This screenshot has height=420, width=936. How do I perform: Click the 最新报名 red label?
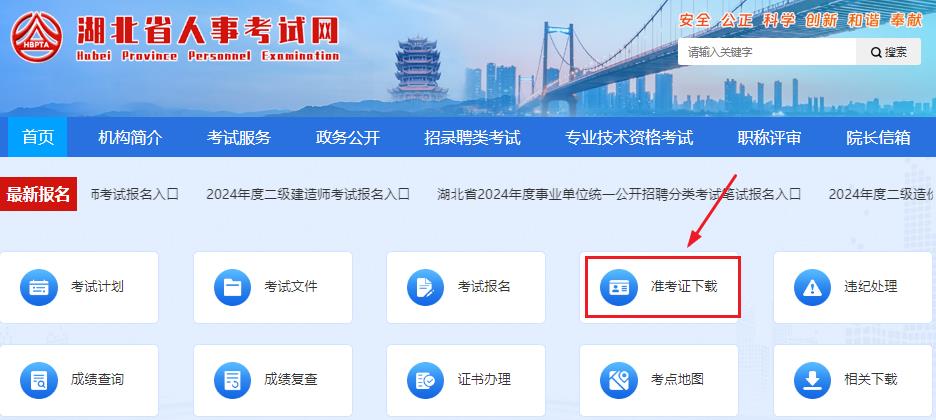[x=38, y=194]
